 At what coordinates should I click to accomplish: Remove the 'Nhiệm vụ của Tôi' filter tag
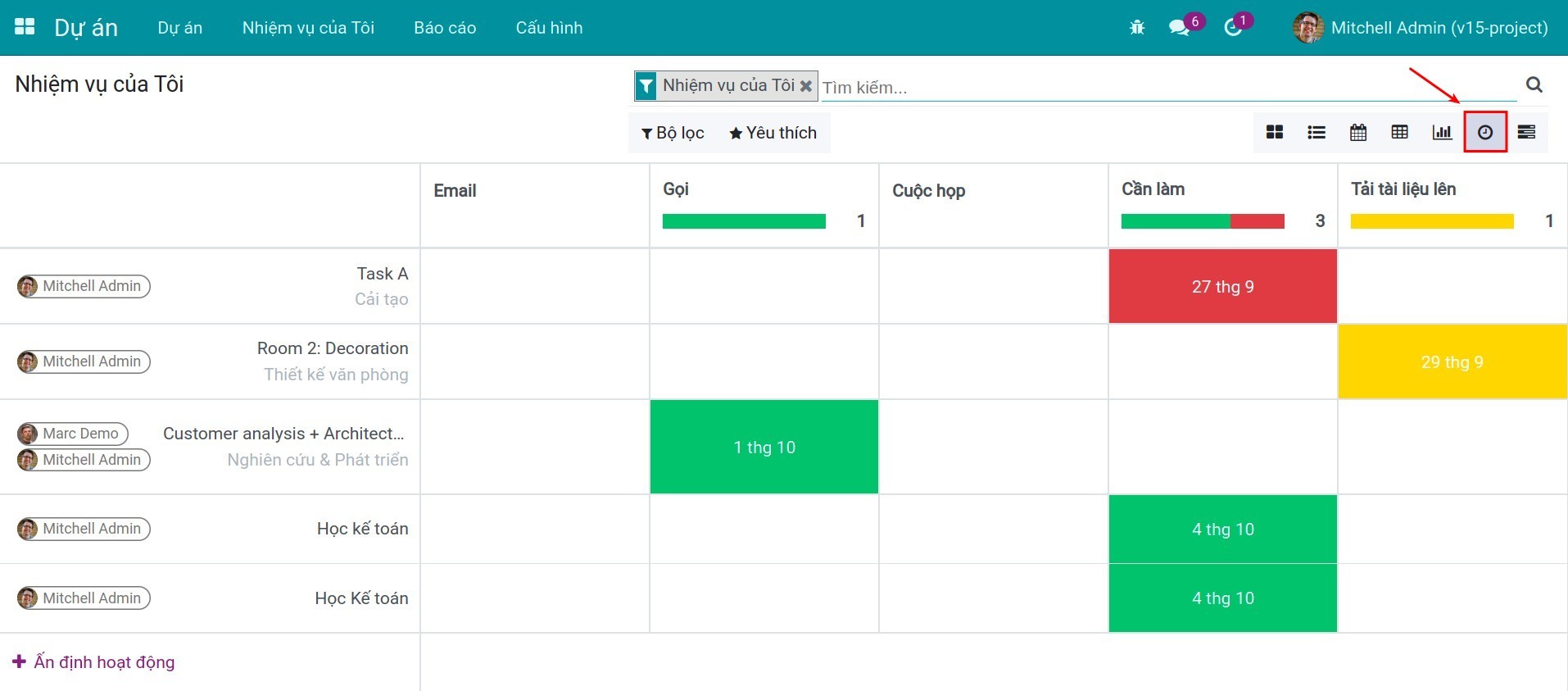[x=806, y=86]
